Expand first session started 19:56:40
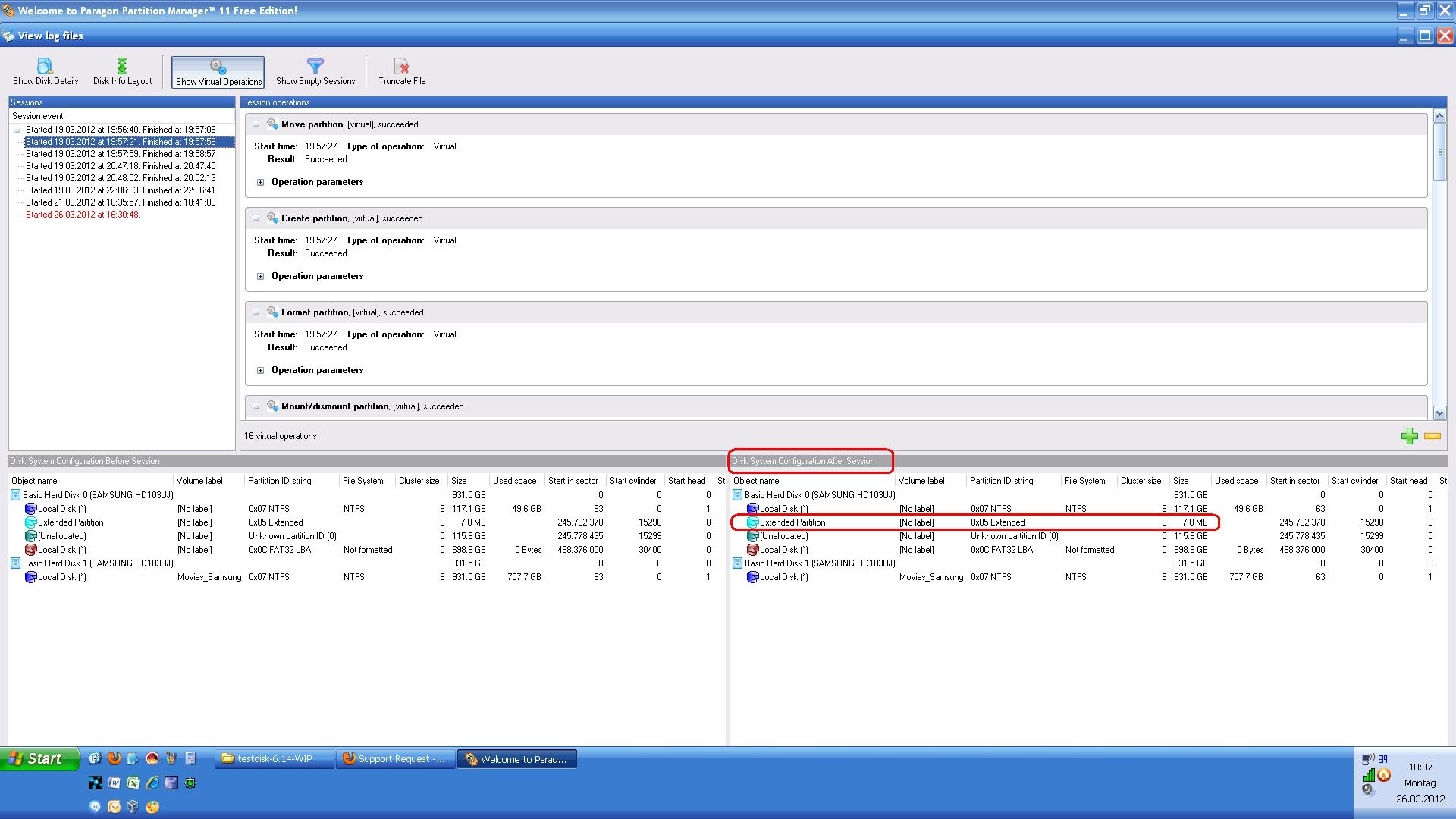This screenshot has width=1456, height=819. coord(17,130)
